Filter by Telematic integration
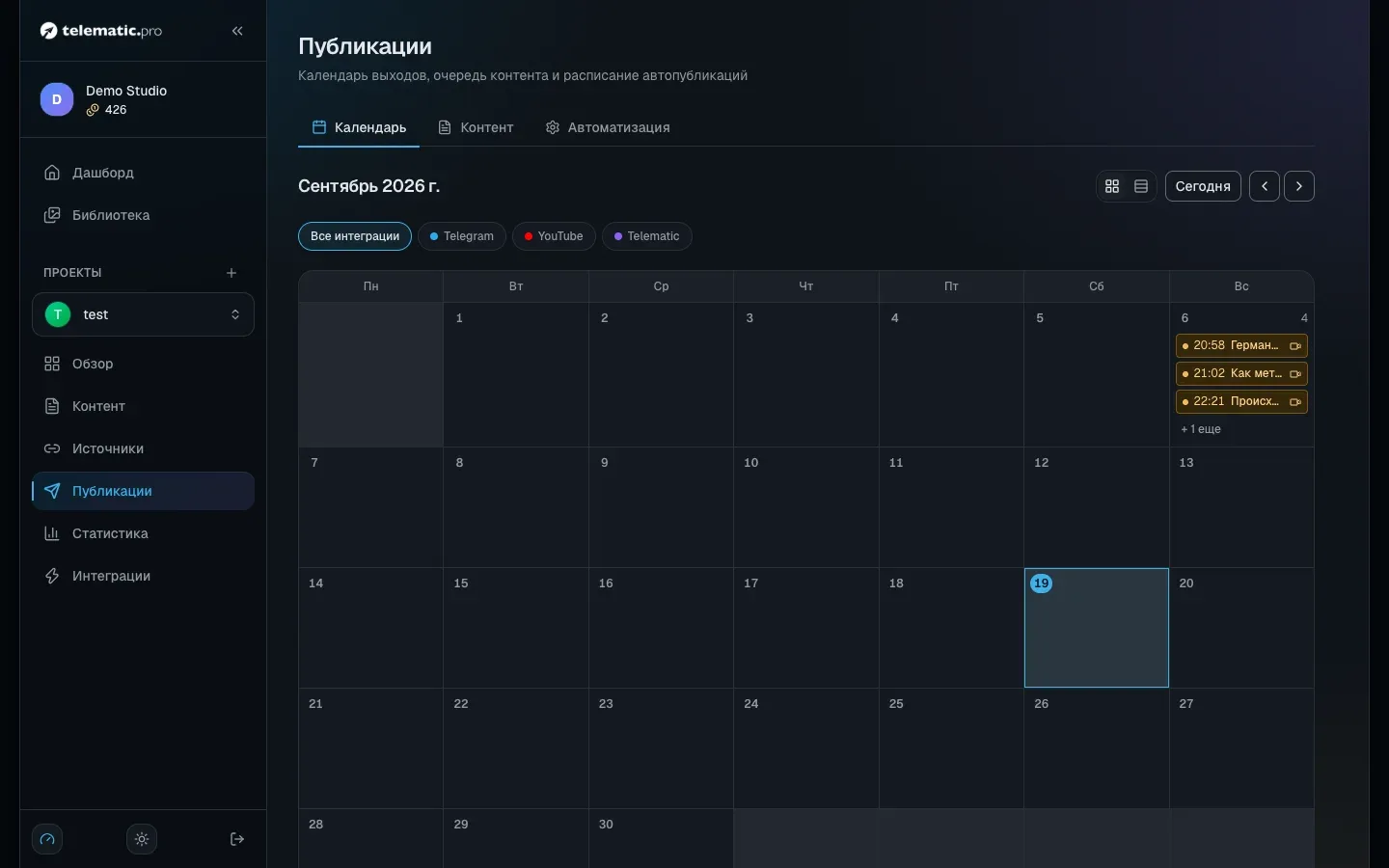The width and height of the screenshot is (1389, 868). [x=647, y=236]
